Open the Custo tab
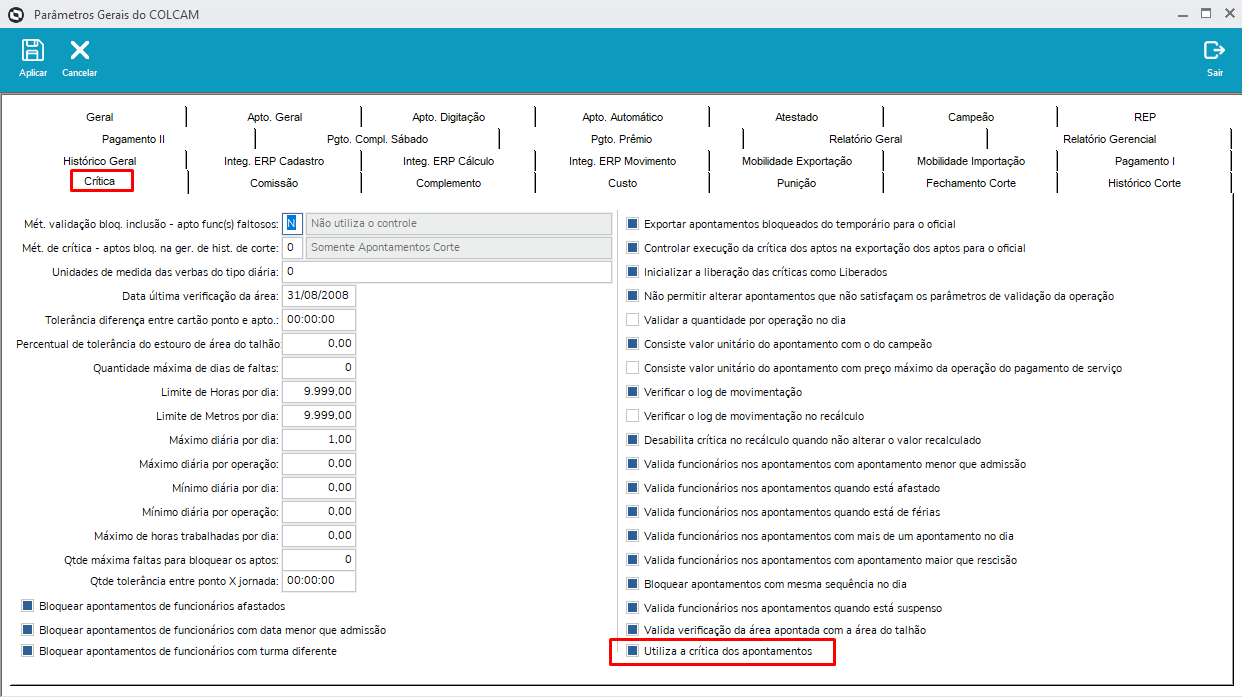This screenshot has width=1242, height=698. click(x=622, y=183)
